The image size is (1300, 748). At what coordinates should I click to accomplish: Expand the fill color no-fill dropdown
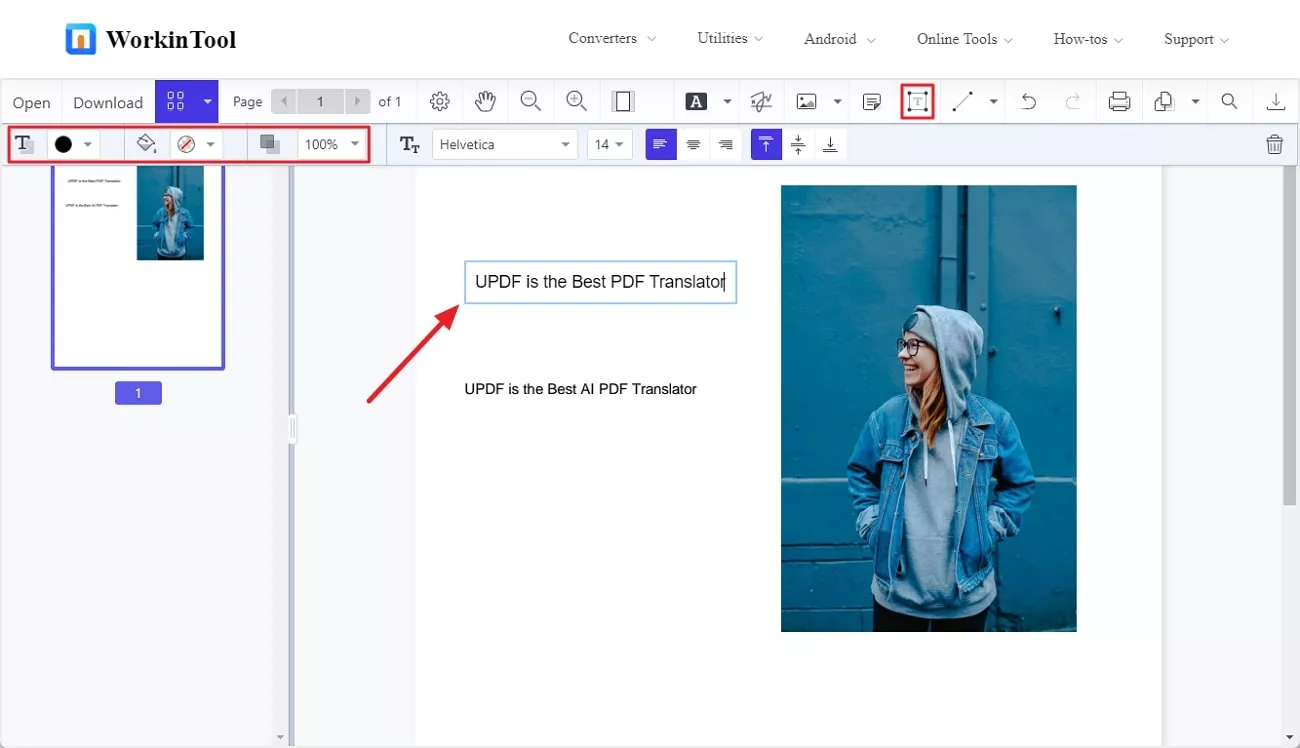[x=211, y=144]
